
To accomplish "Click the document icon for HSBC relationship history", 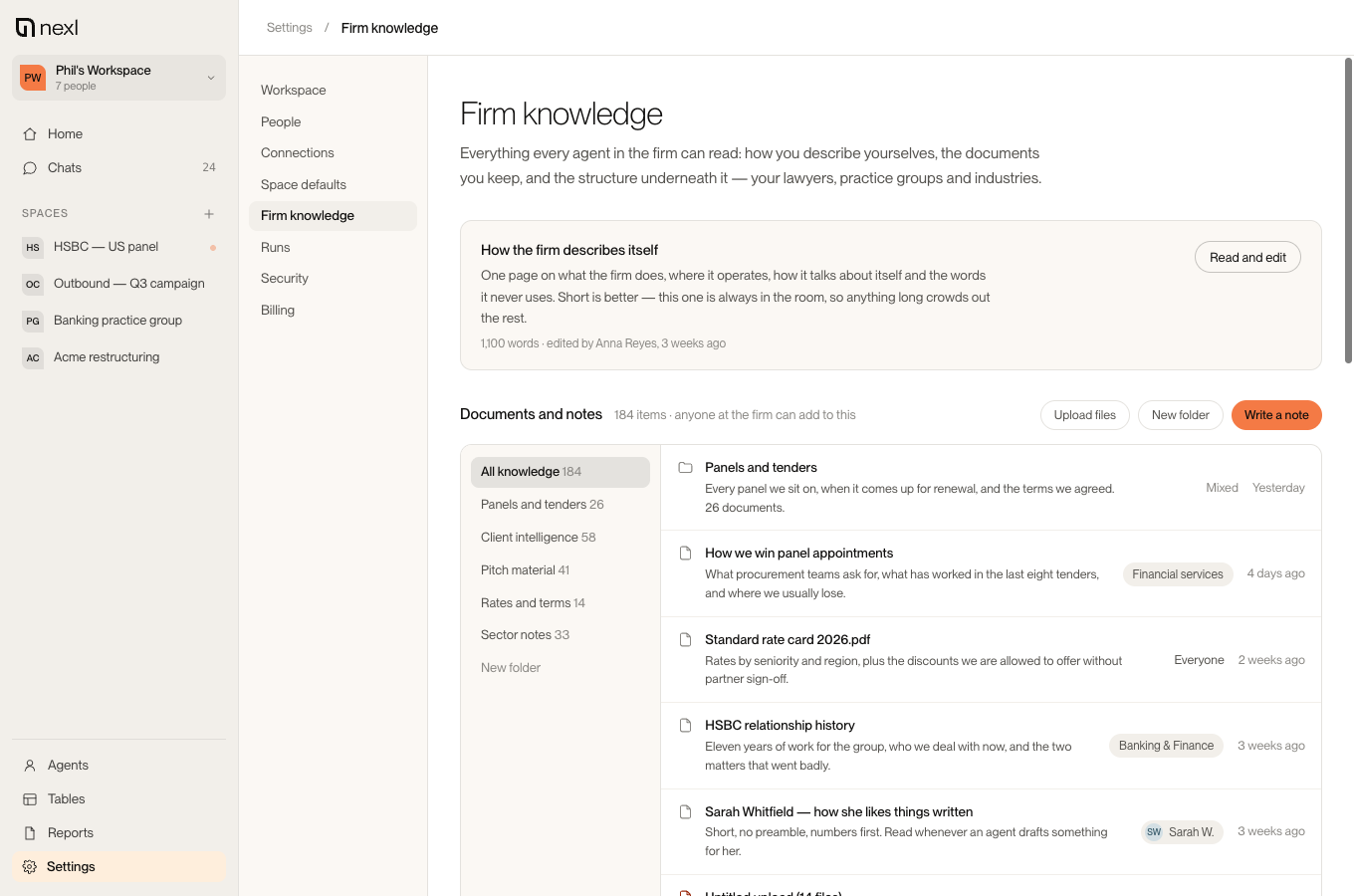I will [x=685, y=726].
